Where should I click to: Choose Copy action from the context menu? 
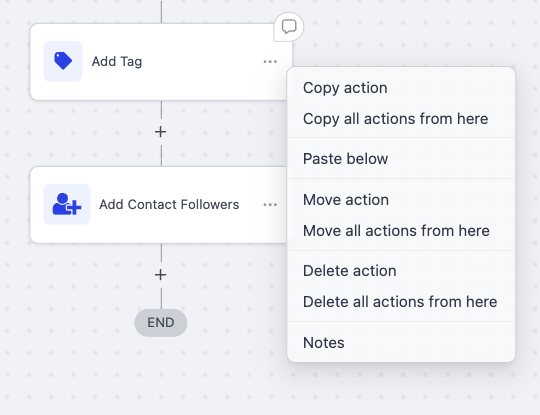pos(345,88)
